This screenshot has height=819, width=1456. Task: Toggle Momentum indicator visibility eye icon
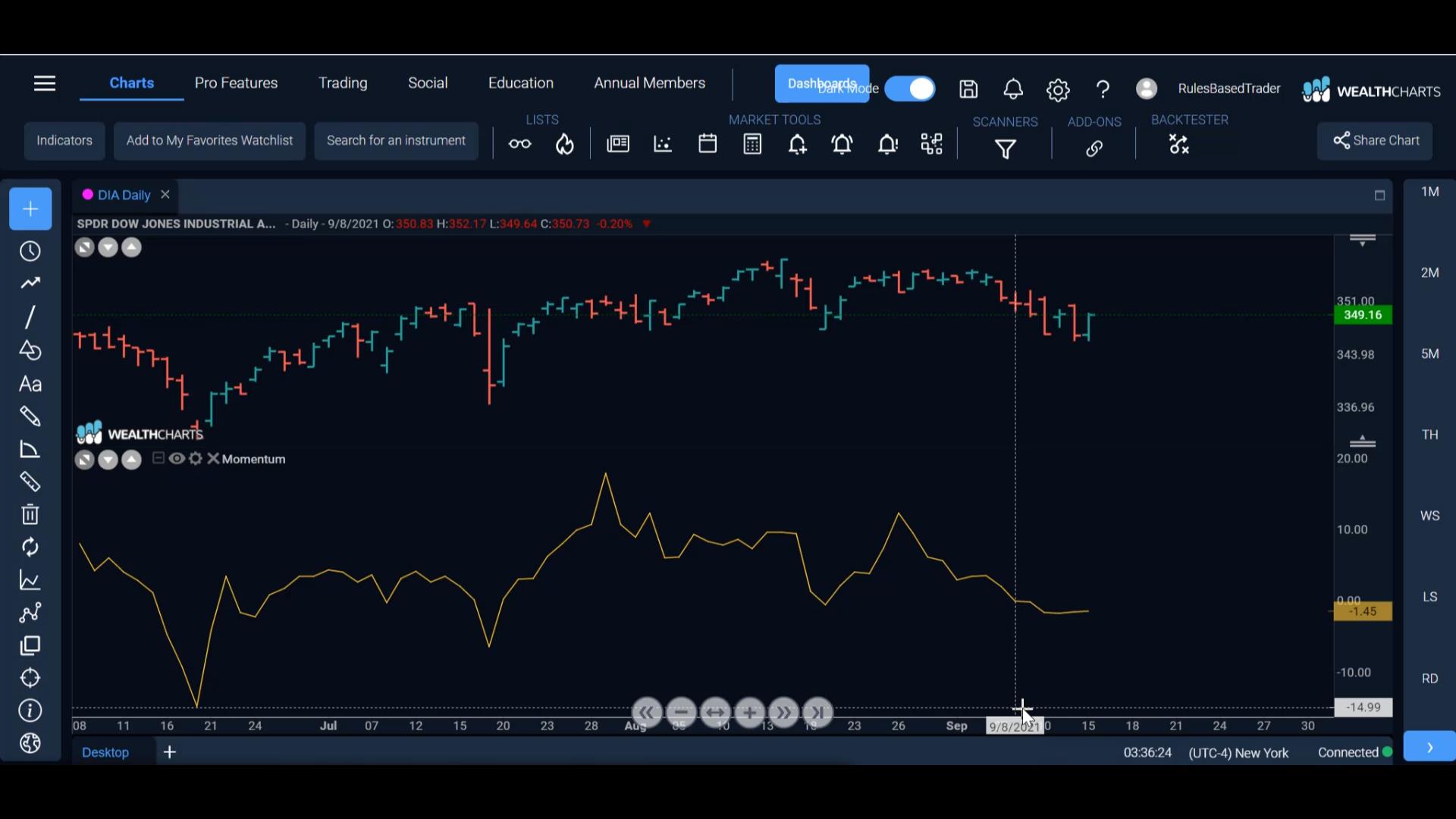[177, 459]
